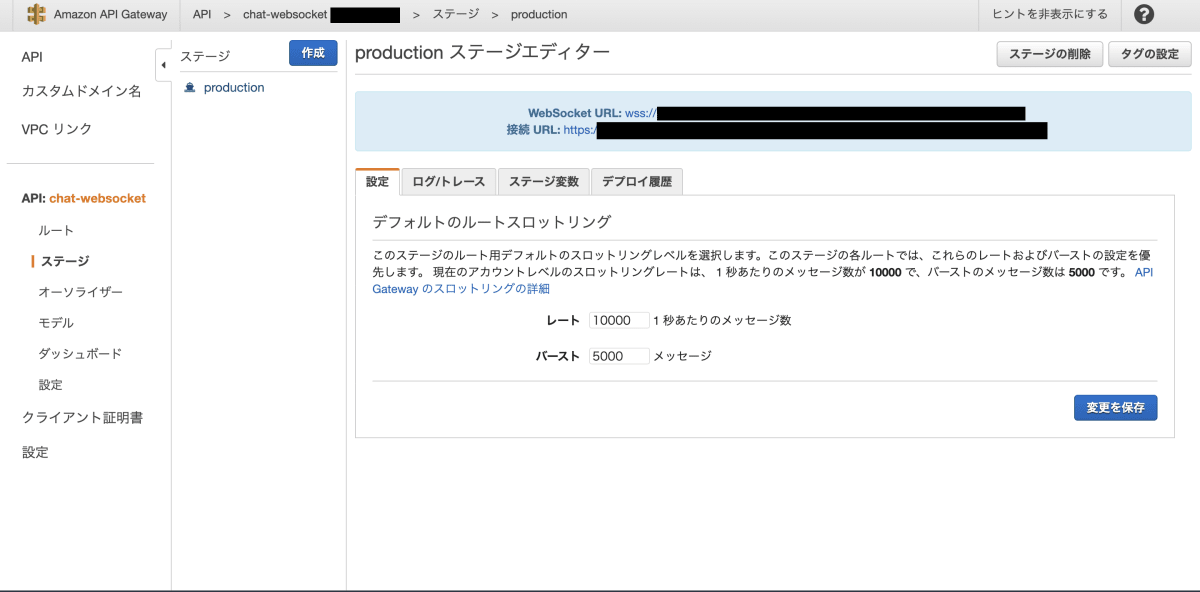Open オーソライザー in the sidebar

click(x=80, y=292)
